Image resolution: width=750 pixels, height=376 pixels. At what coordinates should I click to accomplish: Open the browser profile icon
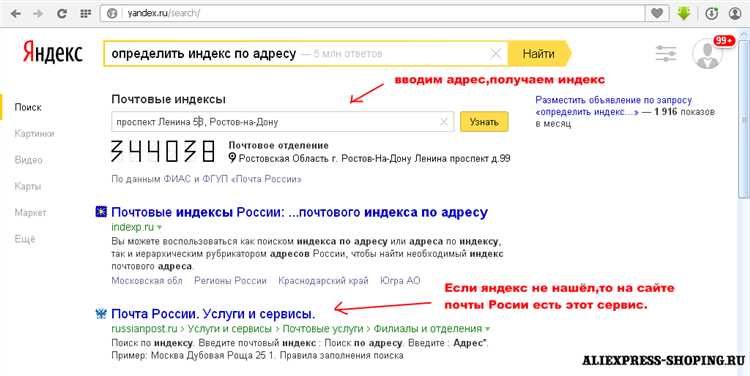click(735, 13)
